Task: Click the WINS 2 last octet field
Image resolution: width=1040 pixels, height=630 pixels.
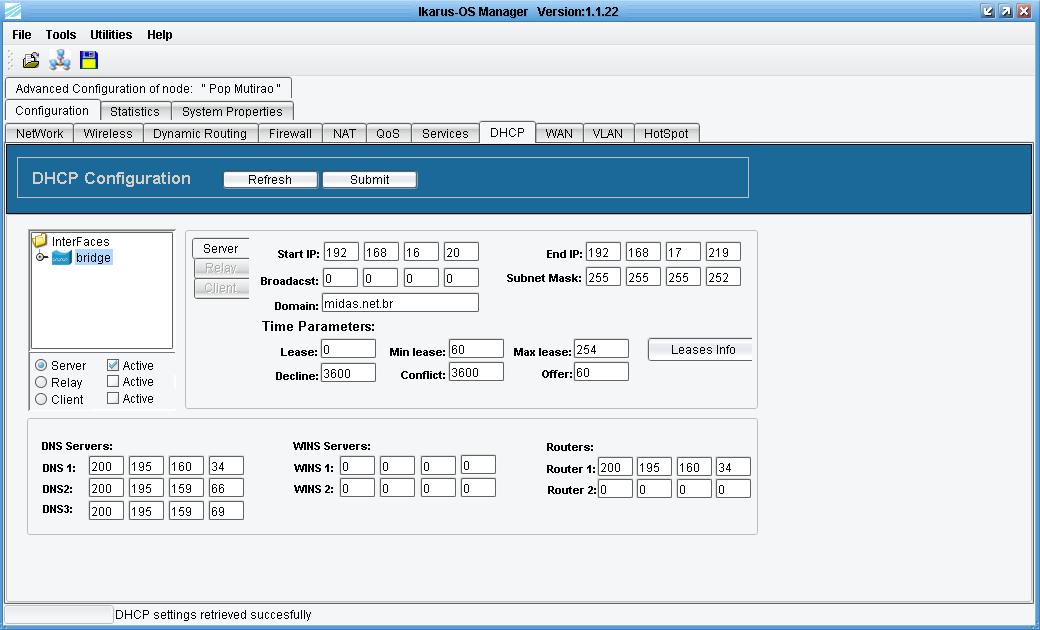Action: coord(478,488)
